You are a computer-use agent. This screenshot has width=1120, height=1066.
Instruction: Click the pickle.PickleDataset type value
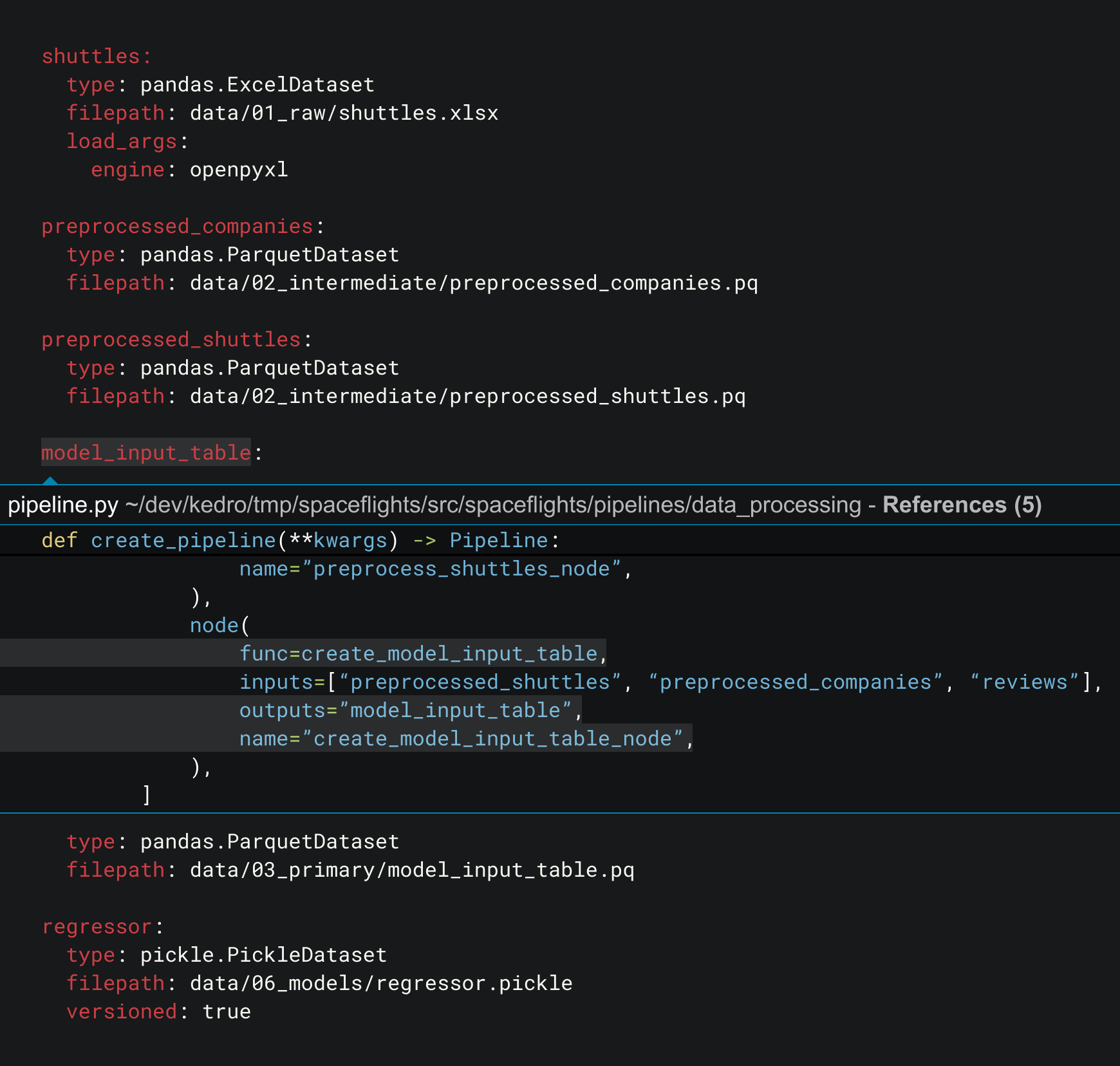[x=263, y=955]
